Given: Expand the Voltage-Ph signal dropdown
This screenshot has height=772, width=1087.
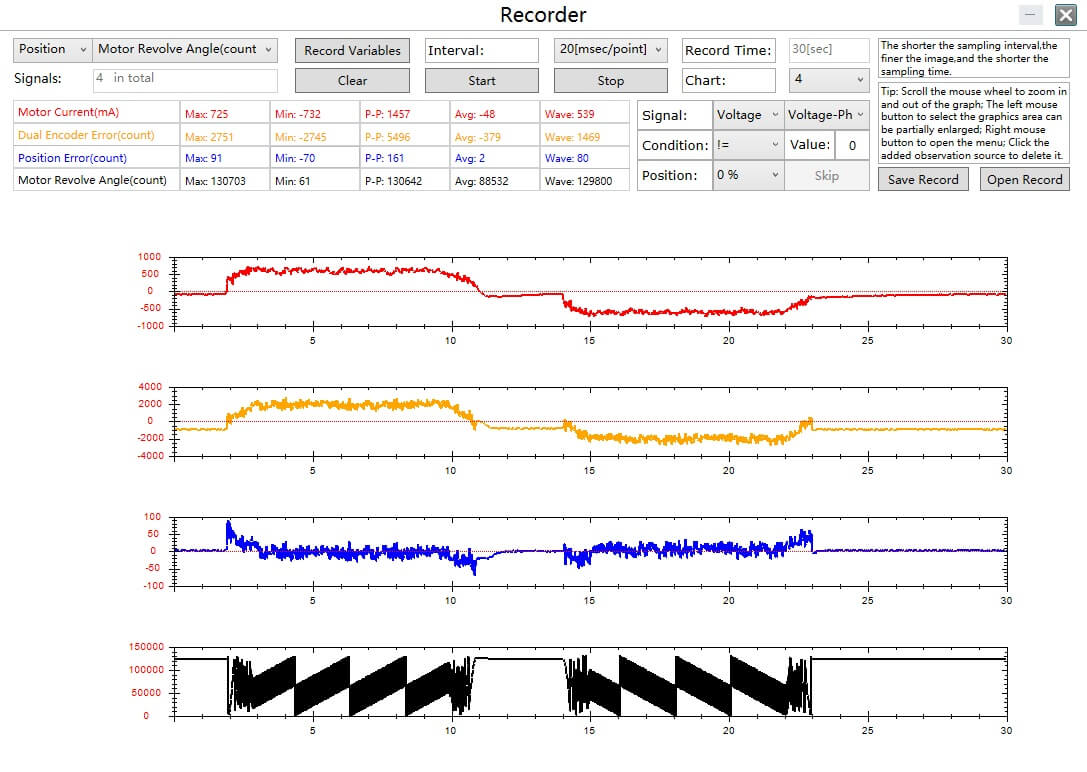Looking at the screenshot, I should tap(826, 115).
